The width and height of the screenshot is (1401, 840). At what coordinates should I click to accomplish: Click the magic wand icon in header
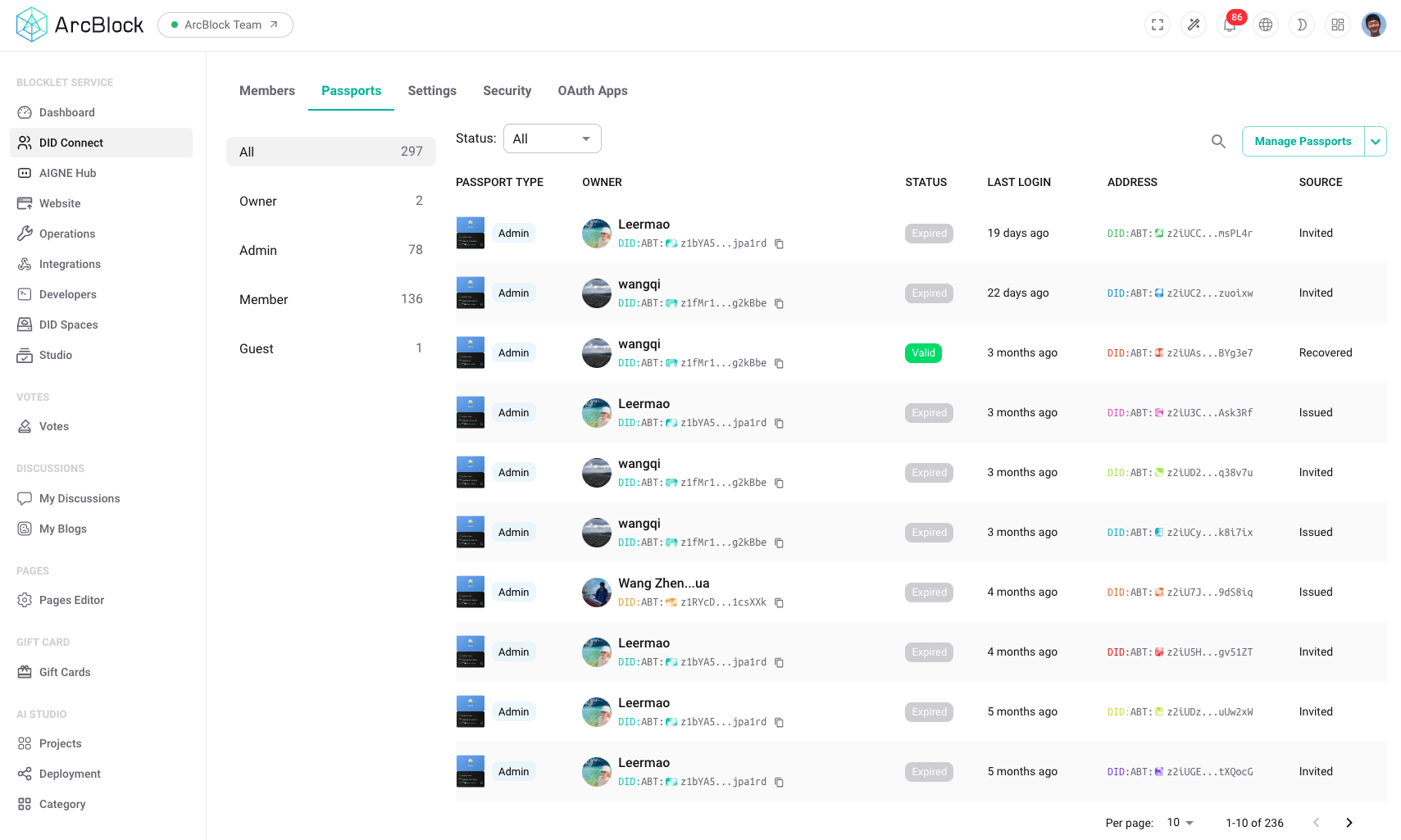pyautogui.click(x=1194, y=25)
